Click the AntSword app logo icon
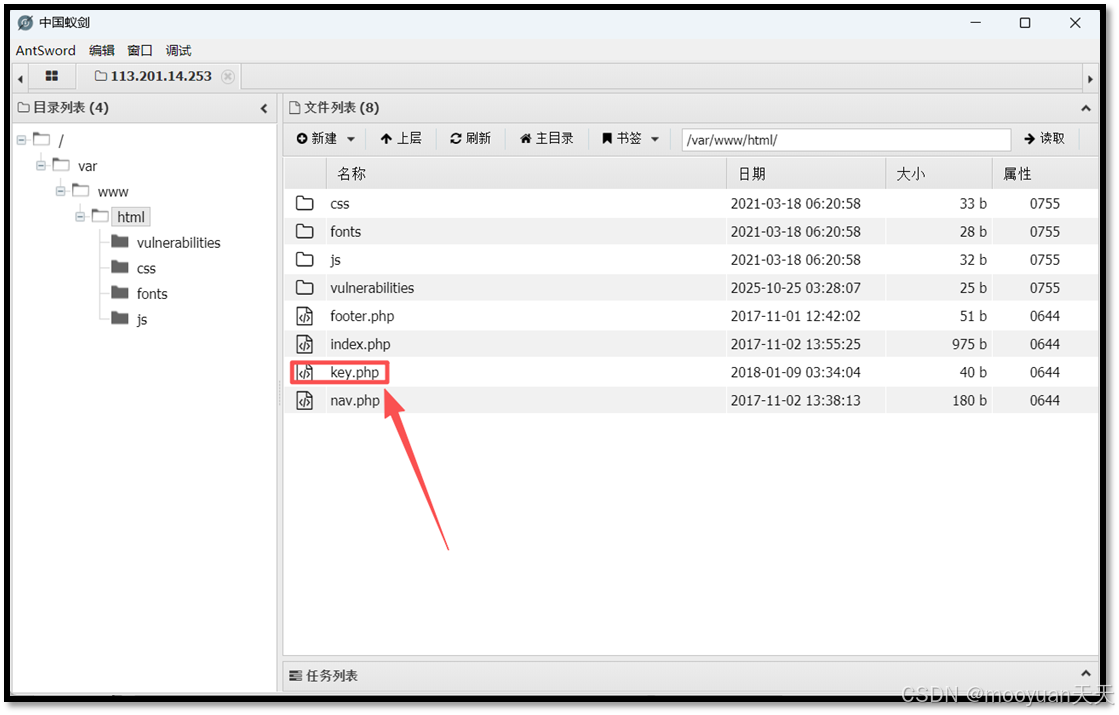The image size is (1119, 715). click(25, 23)
